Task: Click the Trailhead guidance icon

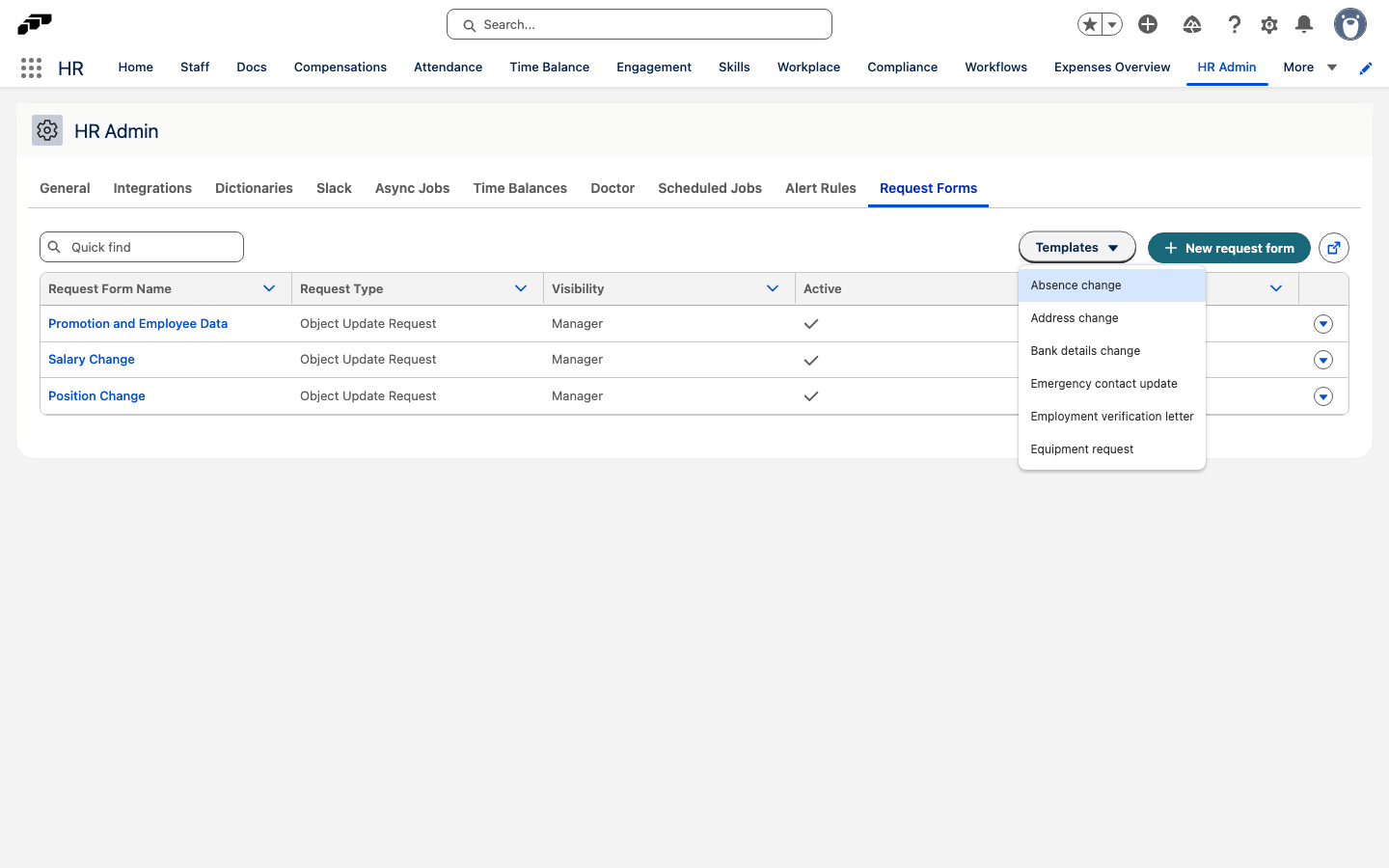Action: 1192,24
